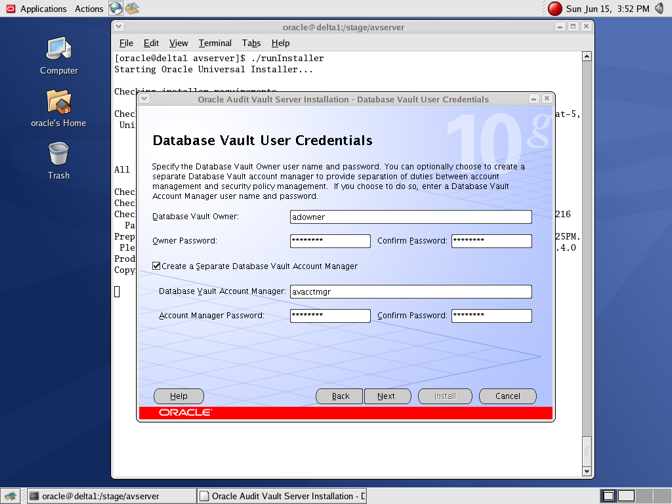The height and width of the screenshot is (504, 672).
Task: Launch the web browser globe icon in top panel
Action: 116,8
